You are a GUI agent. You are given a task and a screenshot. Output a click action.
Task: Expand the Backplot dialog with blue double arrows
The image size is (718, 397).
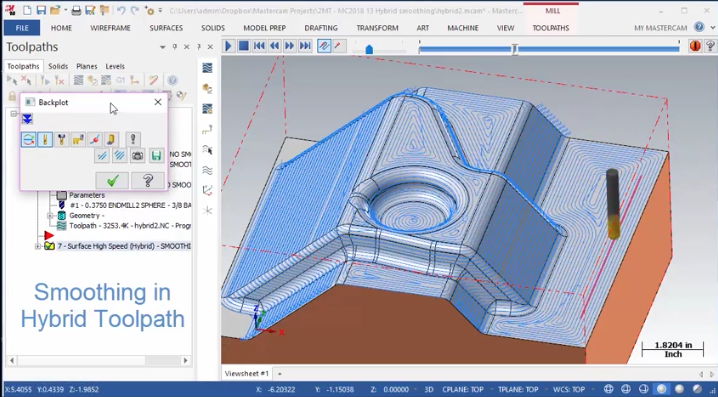27,120
